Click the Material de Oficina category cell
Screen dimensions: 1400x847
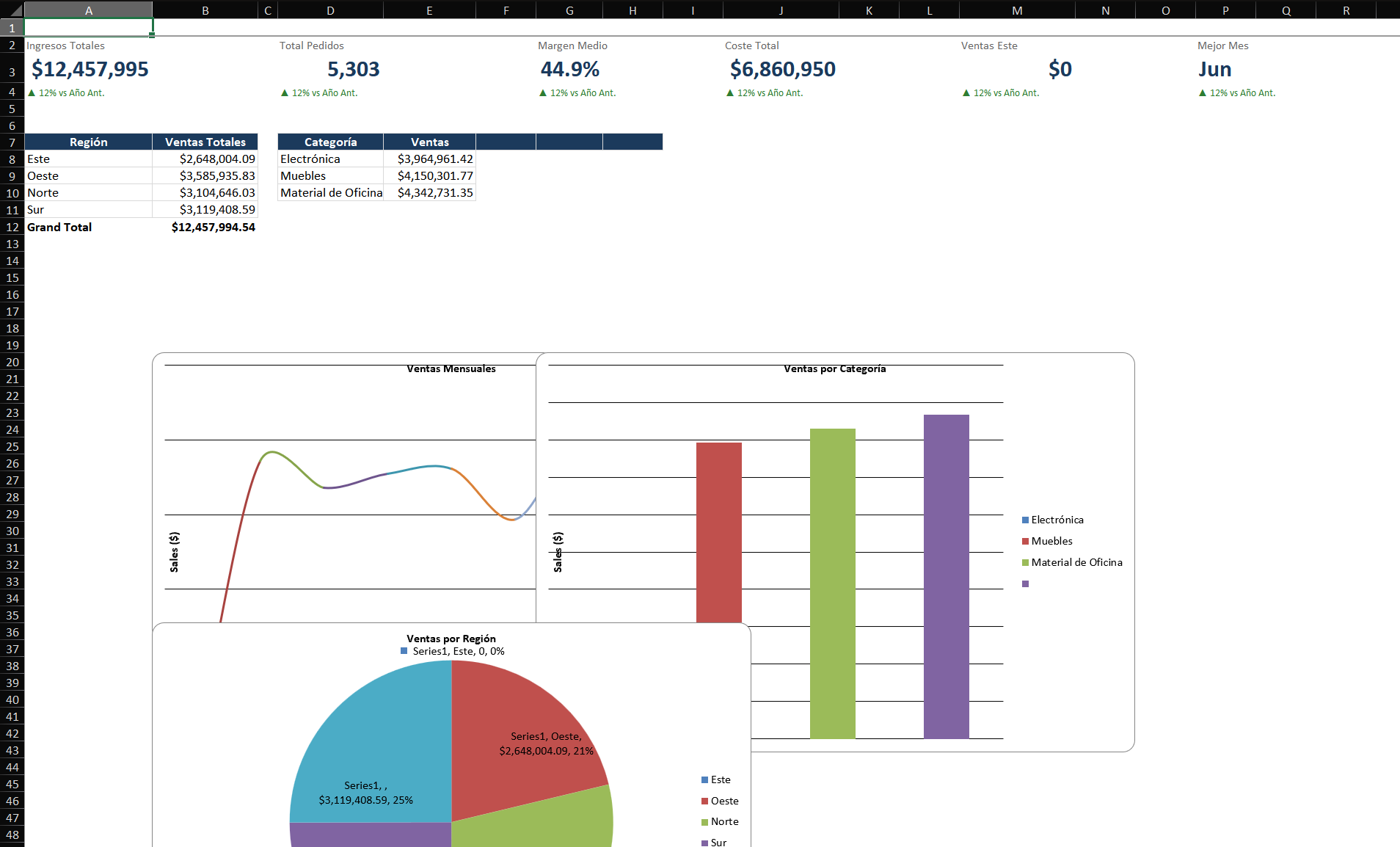click(330, 193)
